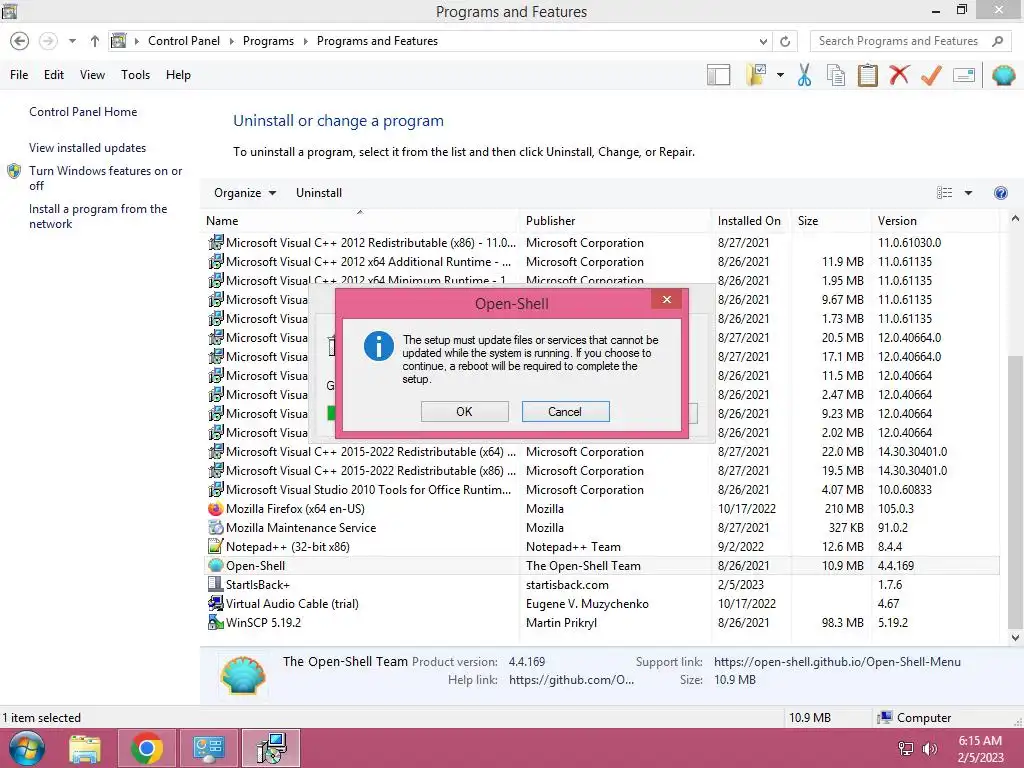Click the Forward navigation arrow
The height and width of the screenshot is (768, 1024).
(48, 41)
